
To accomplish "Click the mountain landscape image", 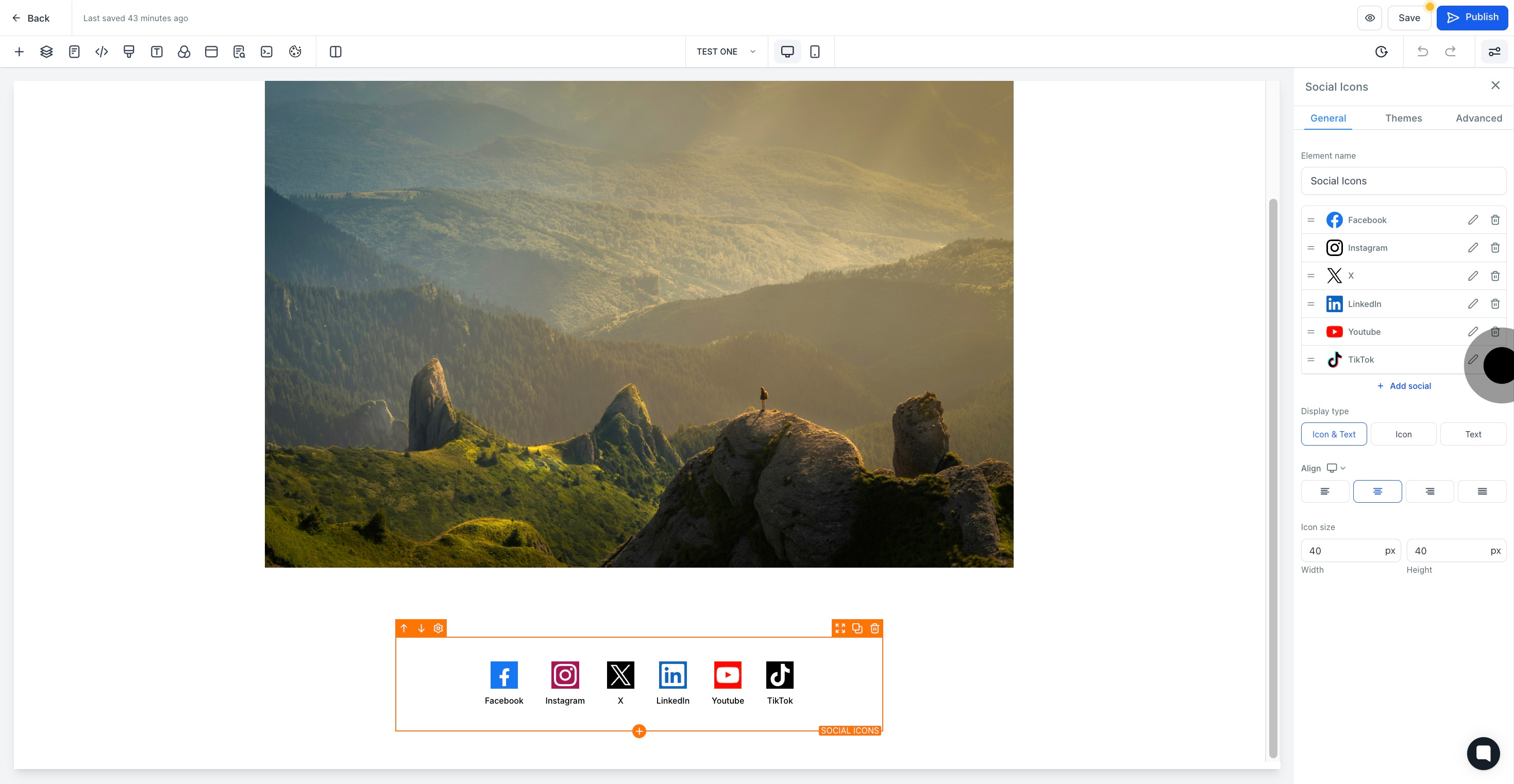I will (x=639, y=324).
